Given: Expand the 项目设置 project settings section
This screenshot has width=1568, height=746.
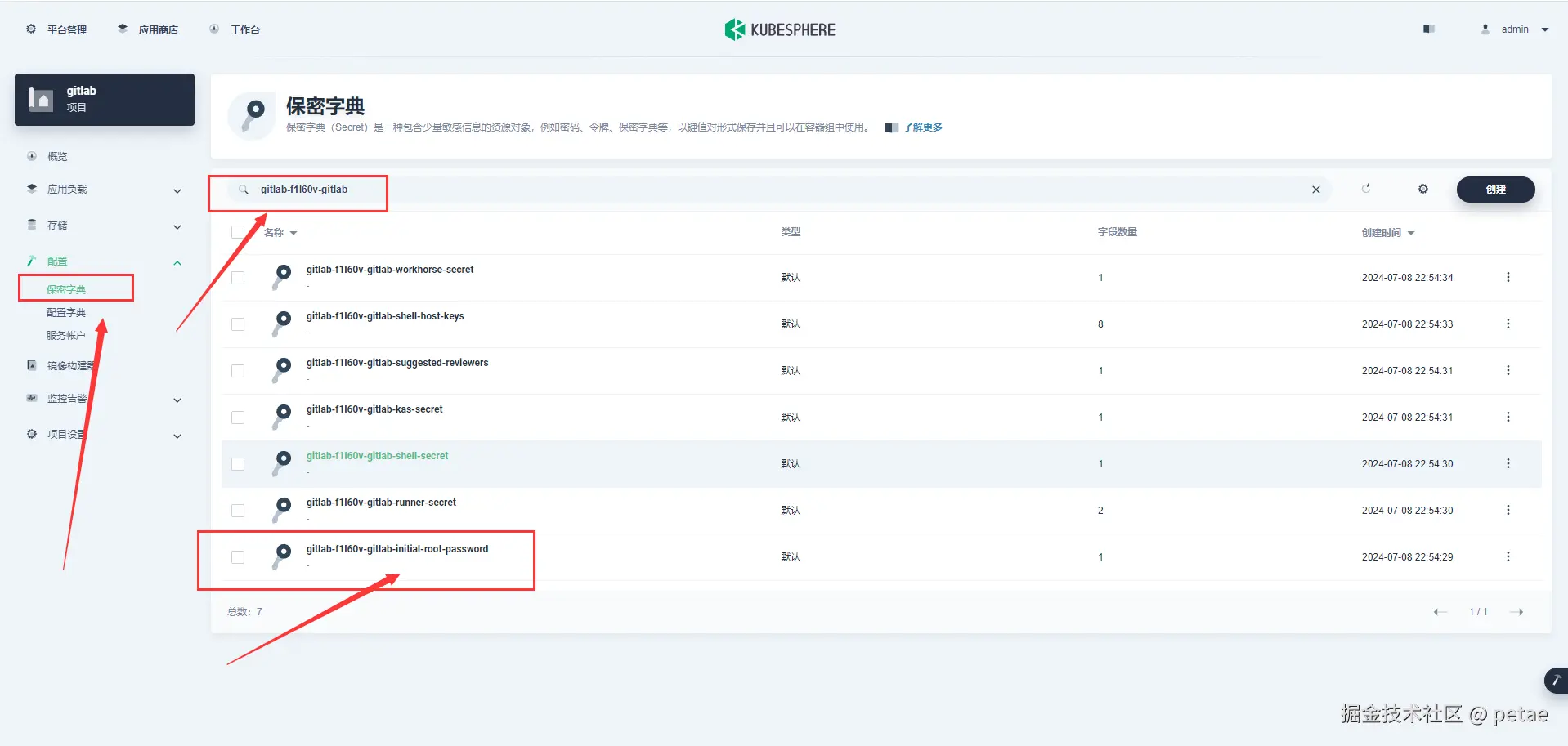Looking at the screenshot, I should 105,435.
